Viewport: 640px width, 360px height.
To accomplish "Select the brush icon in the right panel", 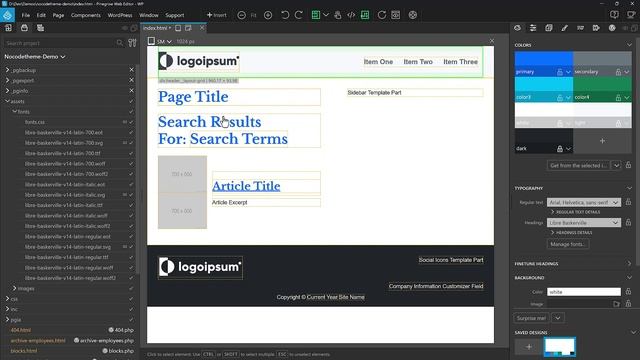I will click(x=564, y=28).
